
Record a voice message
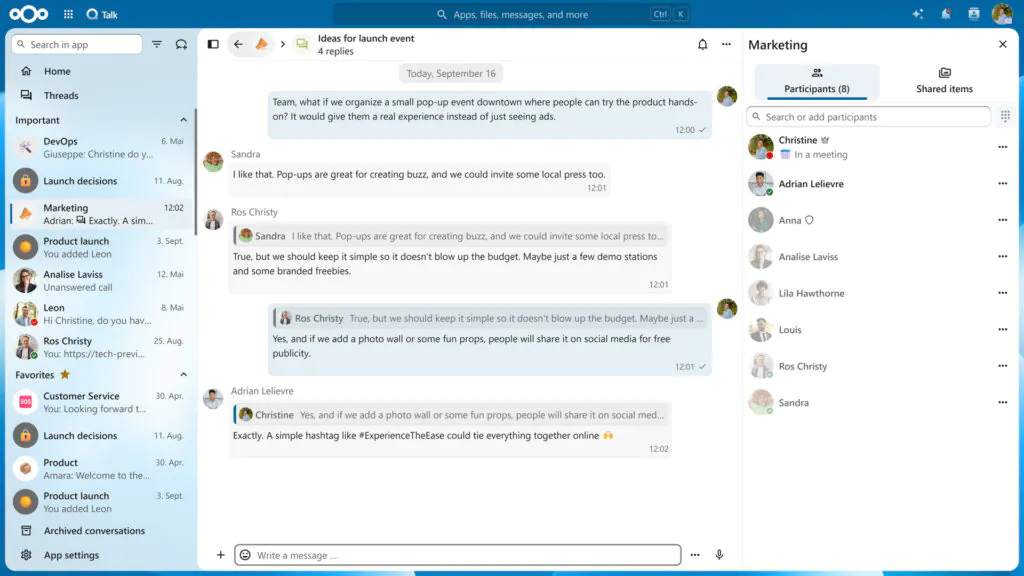pos(719,555)
